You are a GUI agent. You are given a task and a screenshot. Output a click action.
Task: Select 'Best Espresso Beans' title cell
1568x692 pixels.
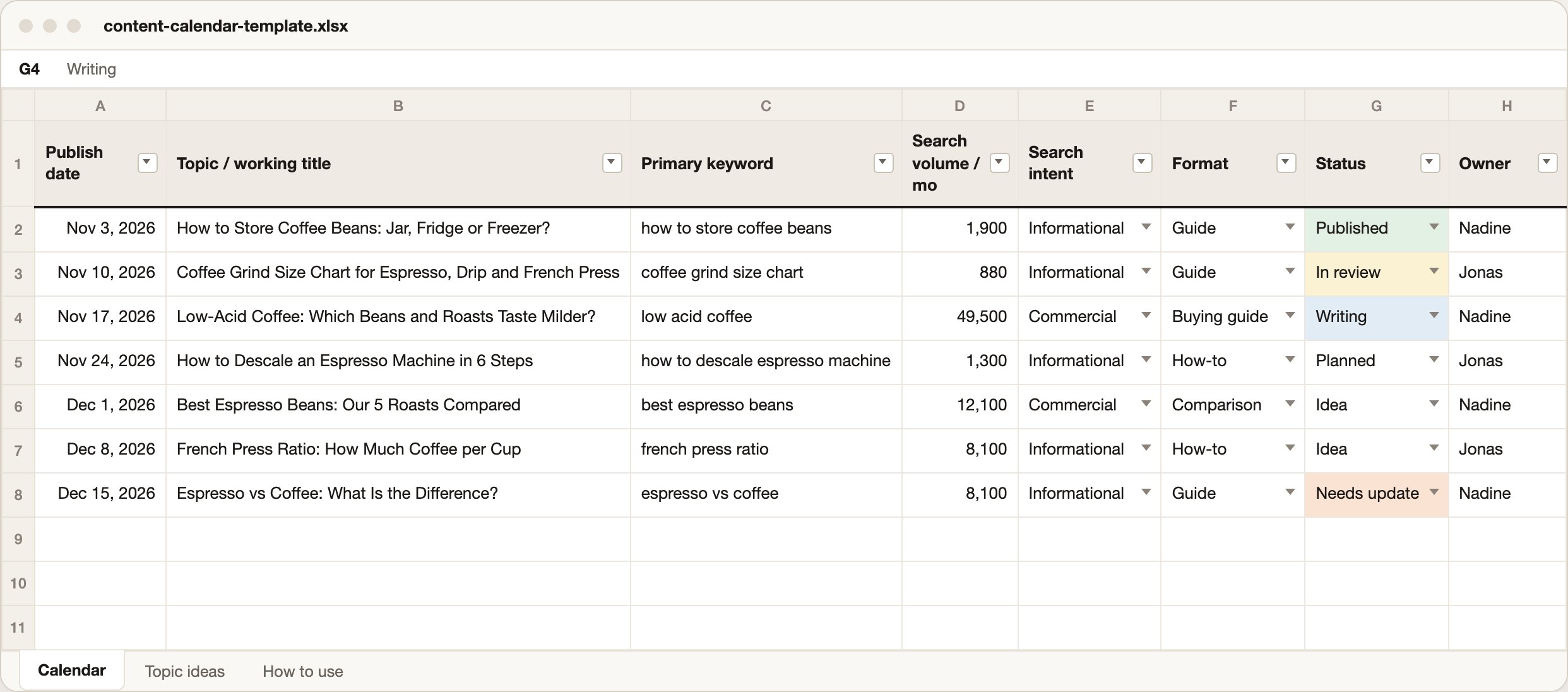[x=398, y=407]
